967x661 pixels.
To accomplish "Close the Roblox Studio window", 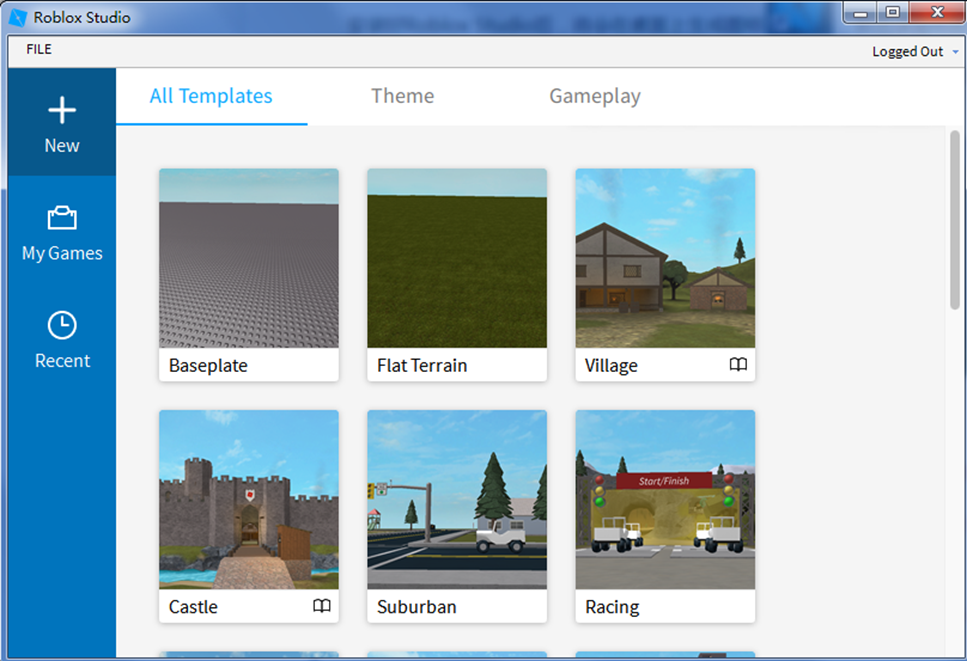I will click(x=937, y=12).
